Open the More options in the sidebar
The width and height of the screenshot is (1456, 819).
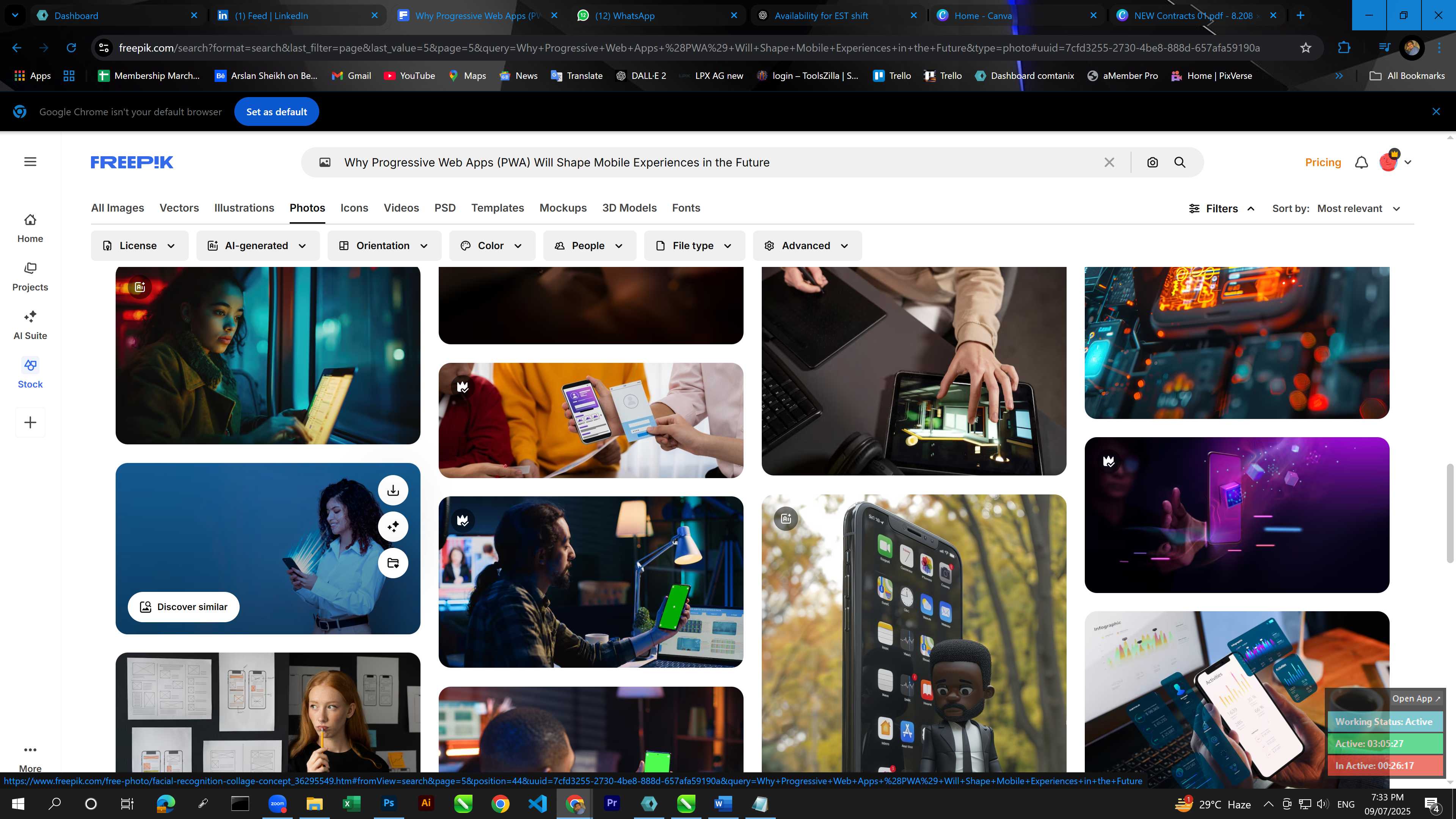(x=30, y=758)
